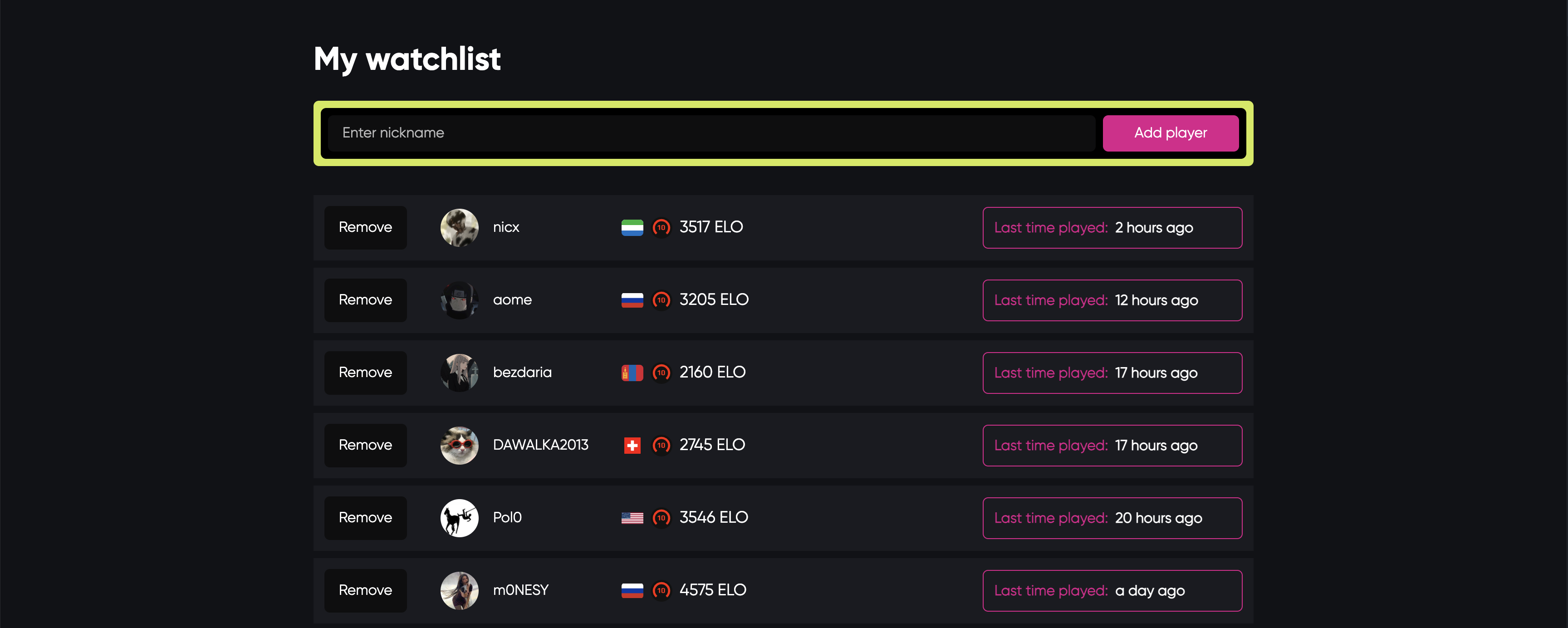The image size is (1568, 628).
Task: Click nicx's level 10 skill badge
Action: point(661,227)
